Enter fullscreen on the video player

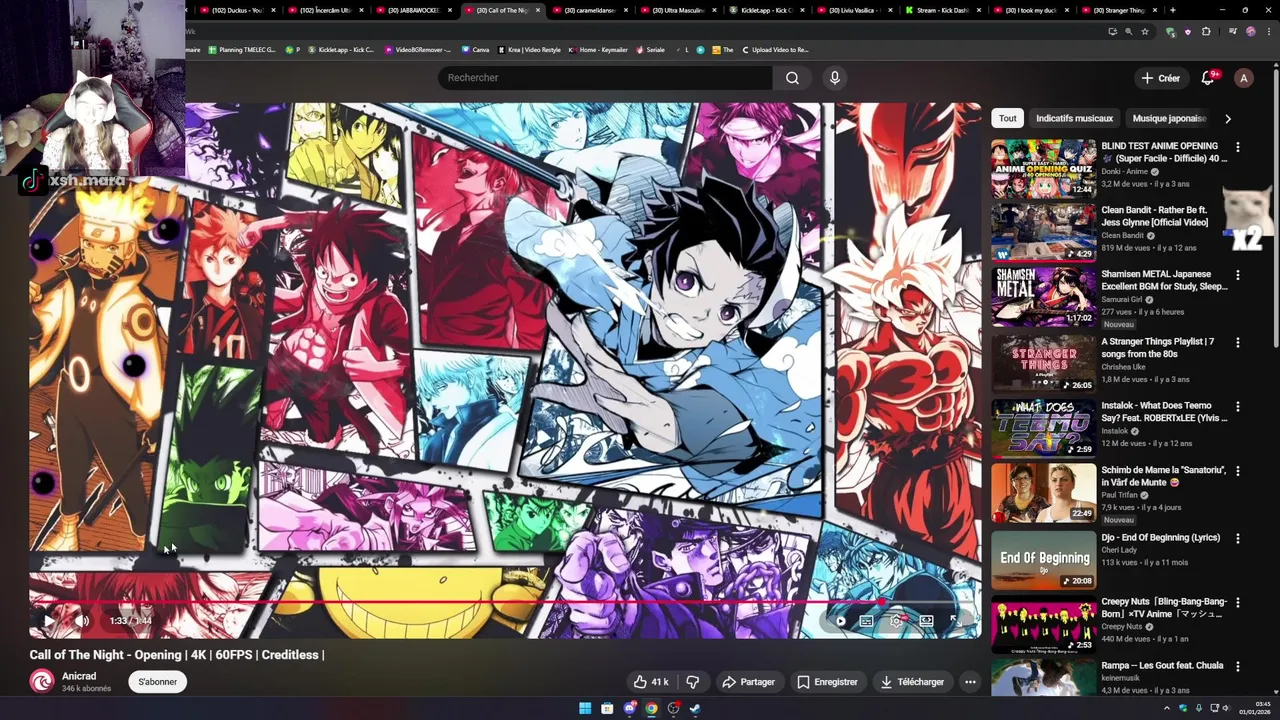[955, 621]
